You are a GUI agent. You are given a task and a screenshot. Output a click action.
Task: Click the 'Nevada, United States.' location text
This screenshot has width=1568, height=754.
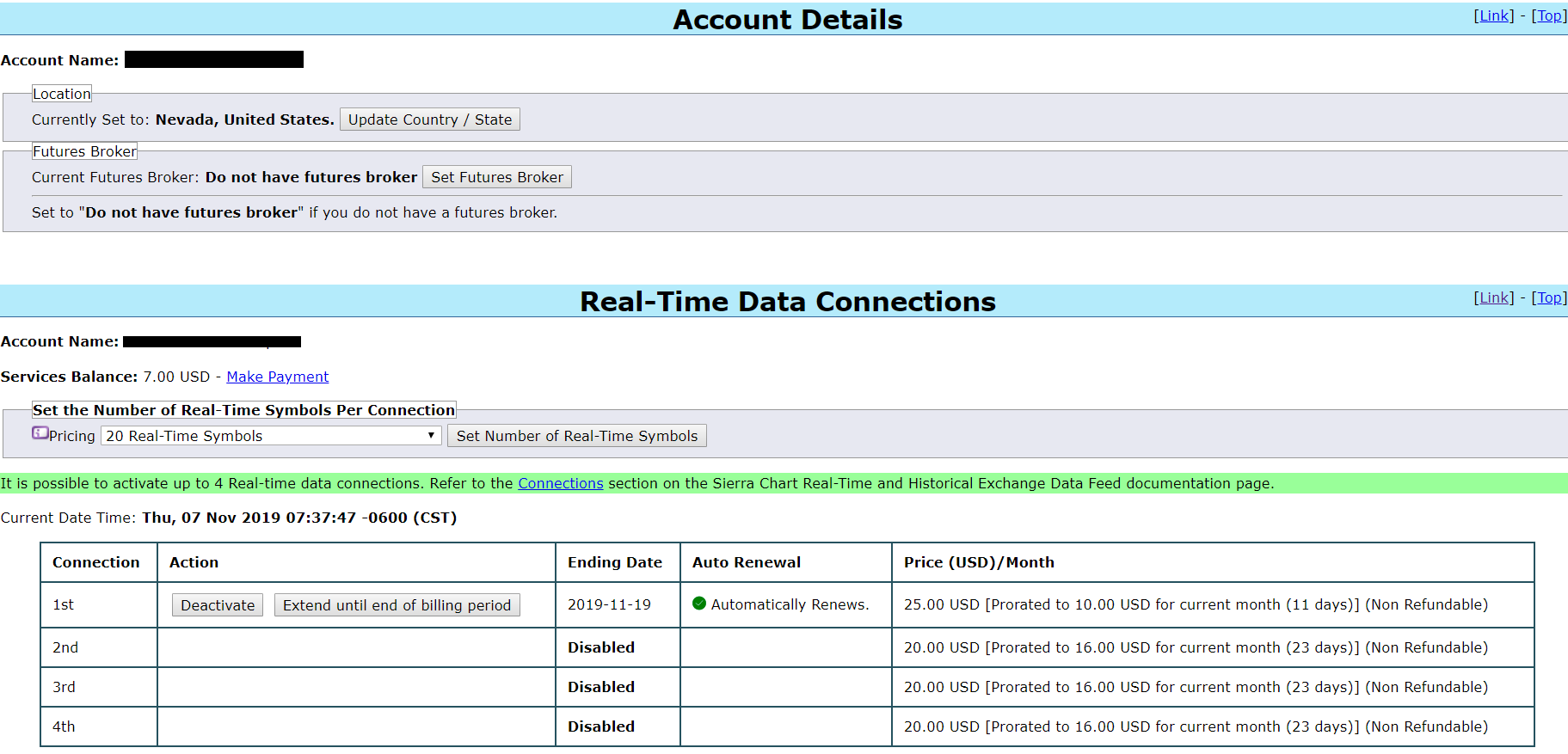[x=245, y=120]
